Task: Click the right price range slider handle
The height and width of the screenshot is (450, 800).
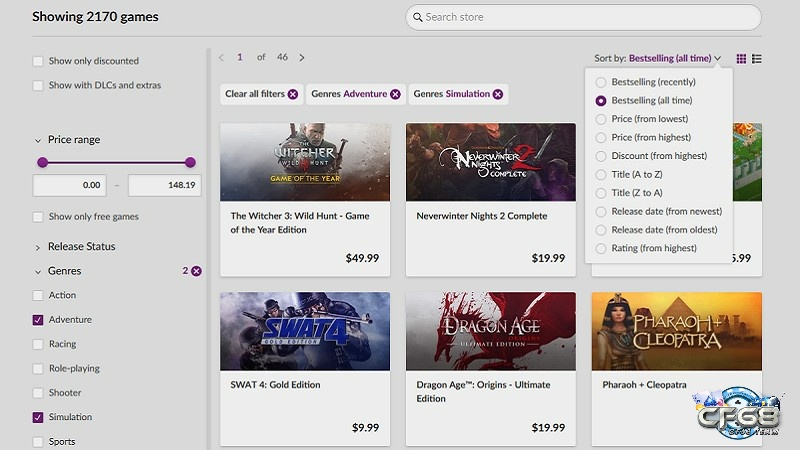Action: [190, 162]
